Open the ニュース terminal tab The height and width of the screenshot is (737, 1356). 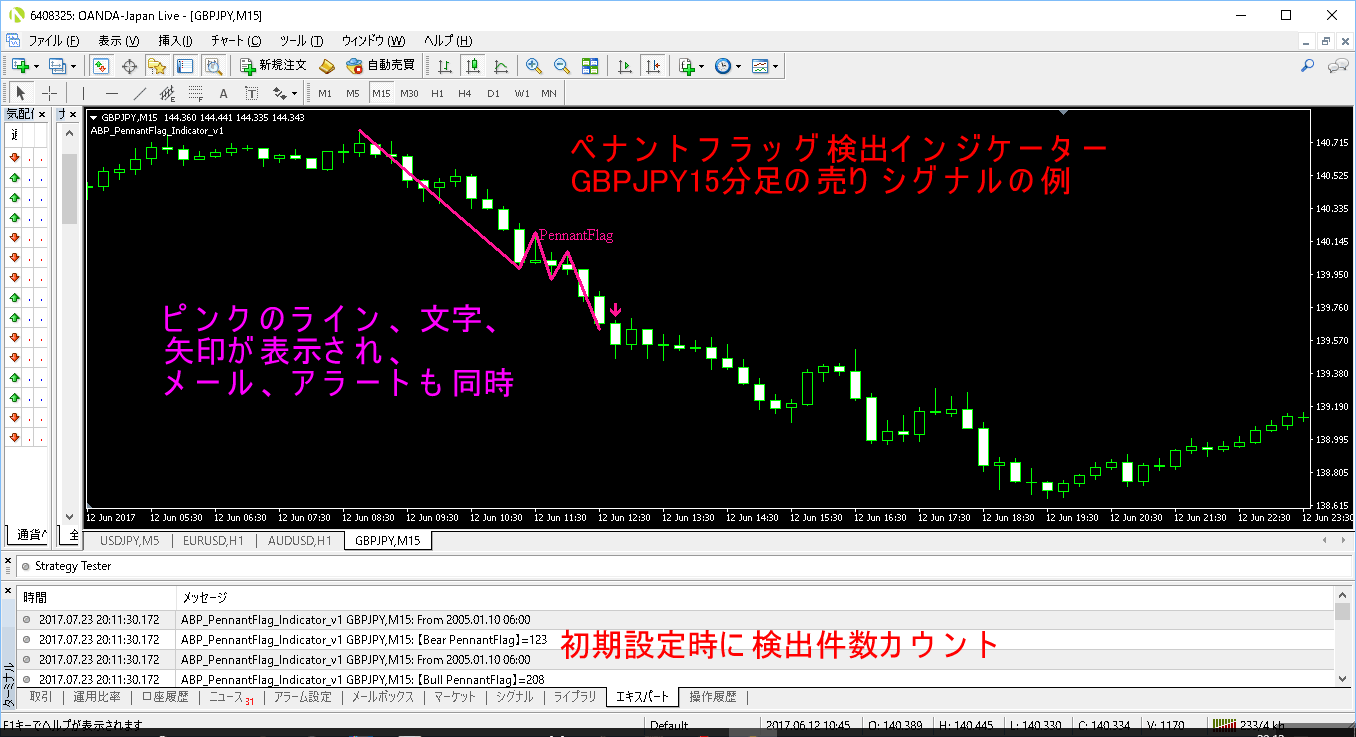click(x=230, y=697)
